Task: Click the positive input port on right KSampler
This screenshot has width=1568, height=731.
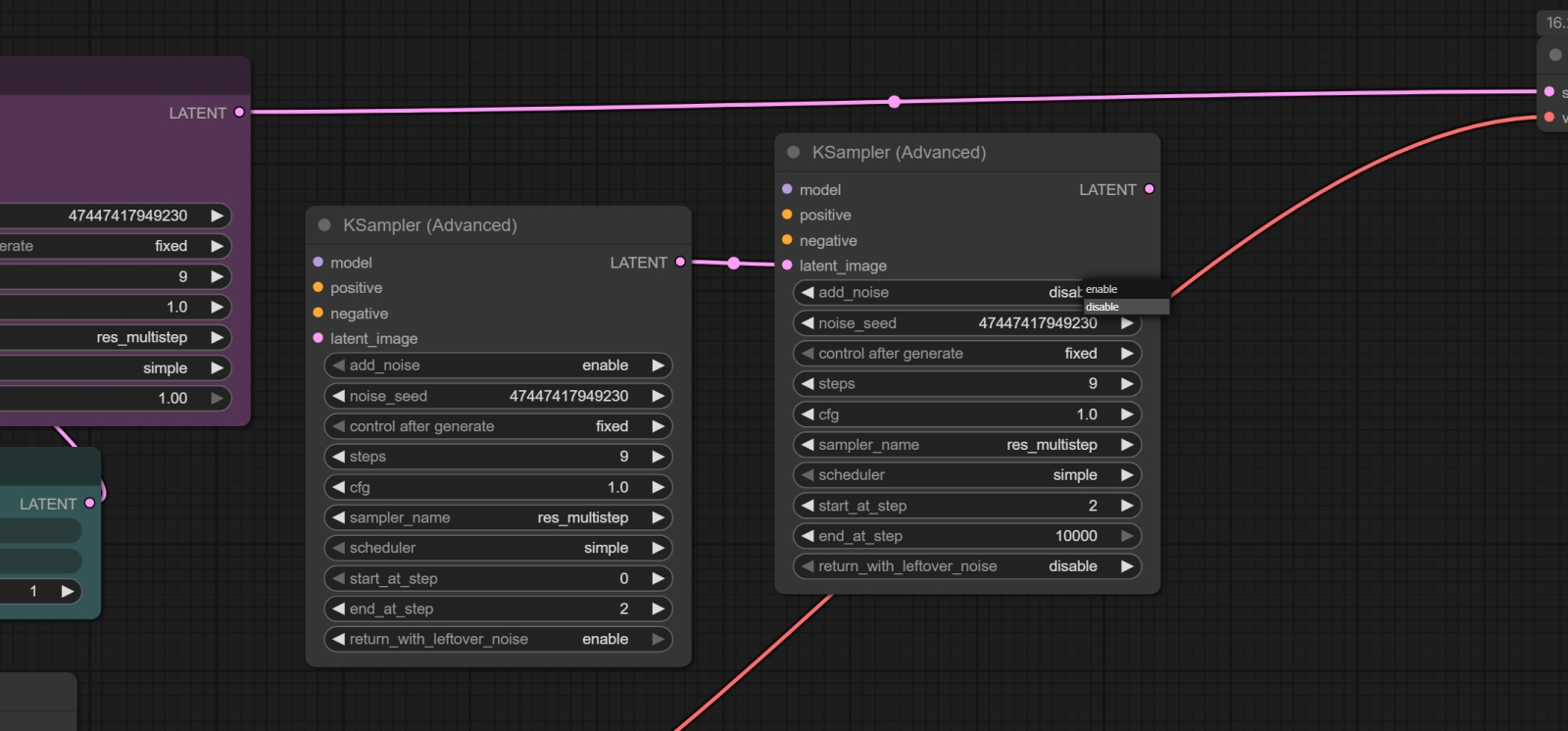Action: click(x=787, y=215)
